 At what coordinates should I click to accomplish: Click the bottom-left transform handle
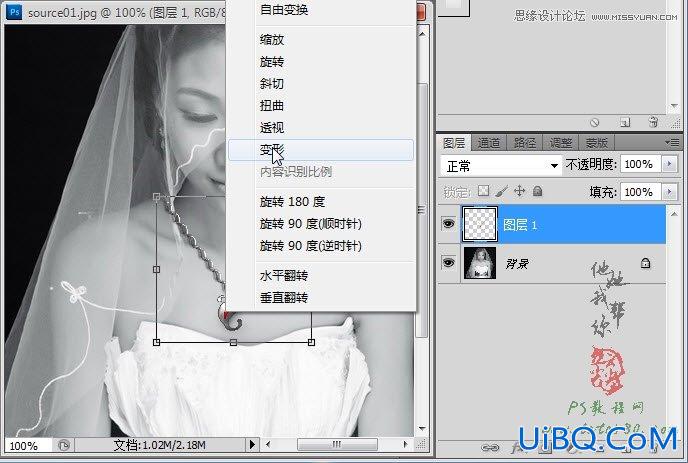pyautogui.click(x=157, y=342)
